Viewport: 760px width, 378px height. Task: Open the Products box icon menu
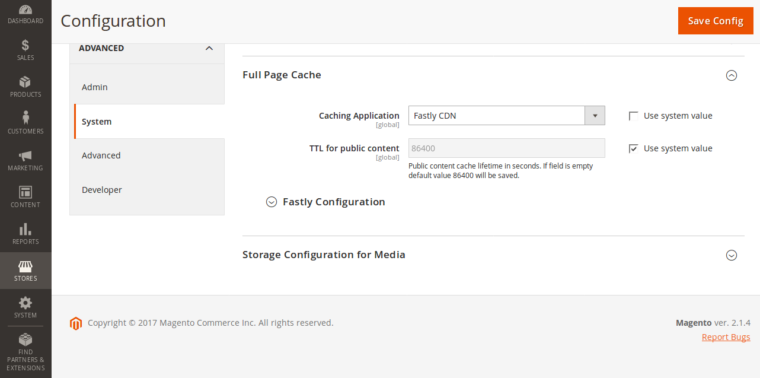25,87
